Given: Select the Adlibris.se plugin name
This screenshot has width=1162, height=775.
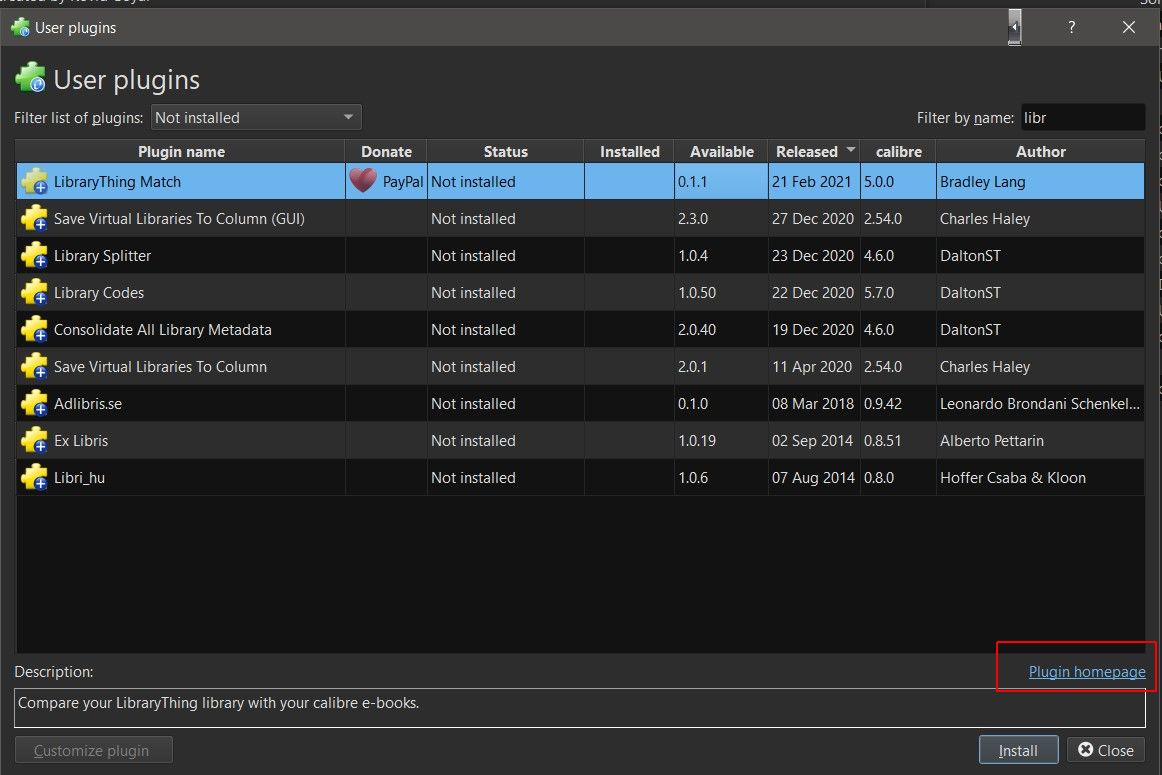Looking at the screenshot, I should pyautogui.click(x=87, y=404).
